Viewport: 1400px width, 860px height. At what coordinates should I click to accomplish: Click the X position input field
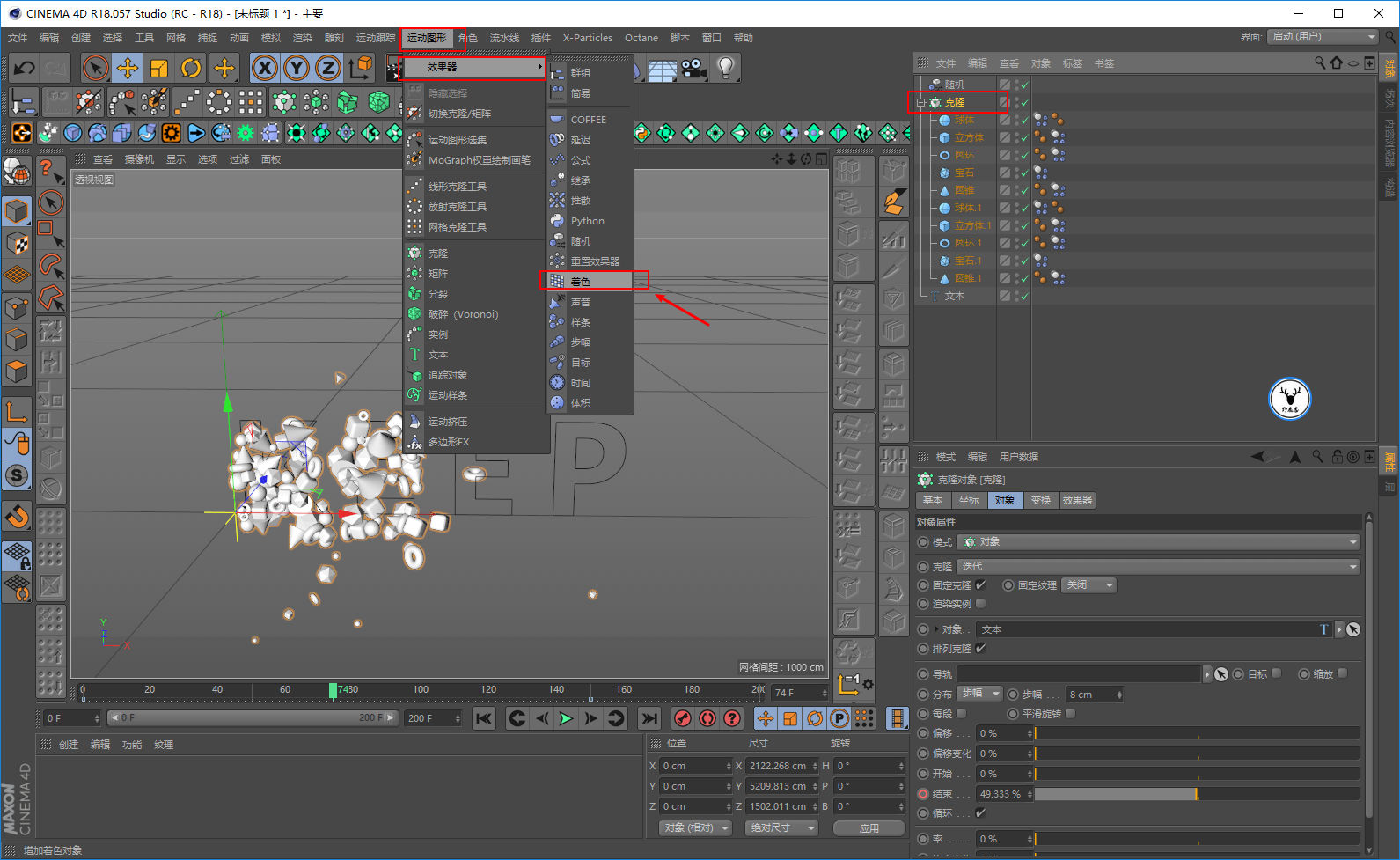tap(694, 766)
